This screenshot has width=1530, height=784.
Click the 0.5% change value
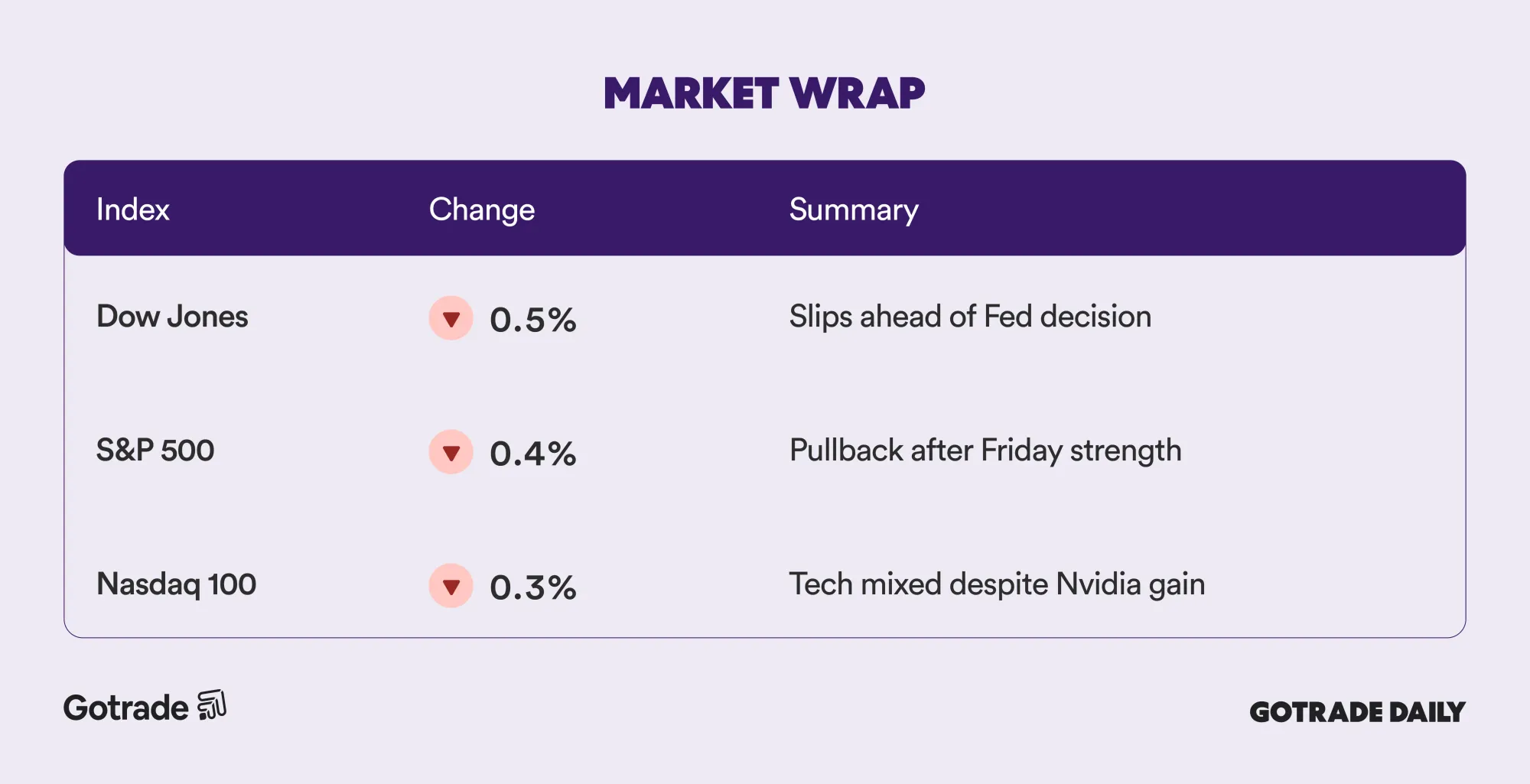click(533, 320)
